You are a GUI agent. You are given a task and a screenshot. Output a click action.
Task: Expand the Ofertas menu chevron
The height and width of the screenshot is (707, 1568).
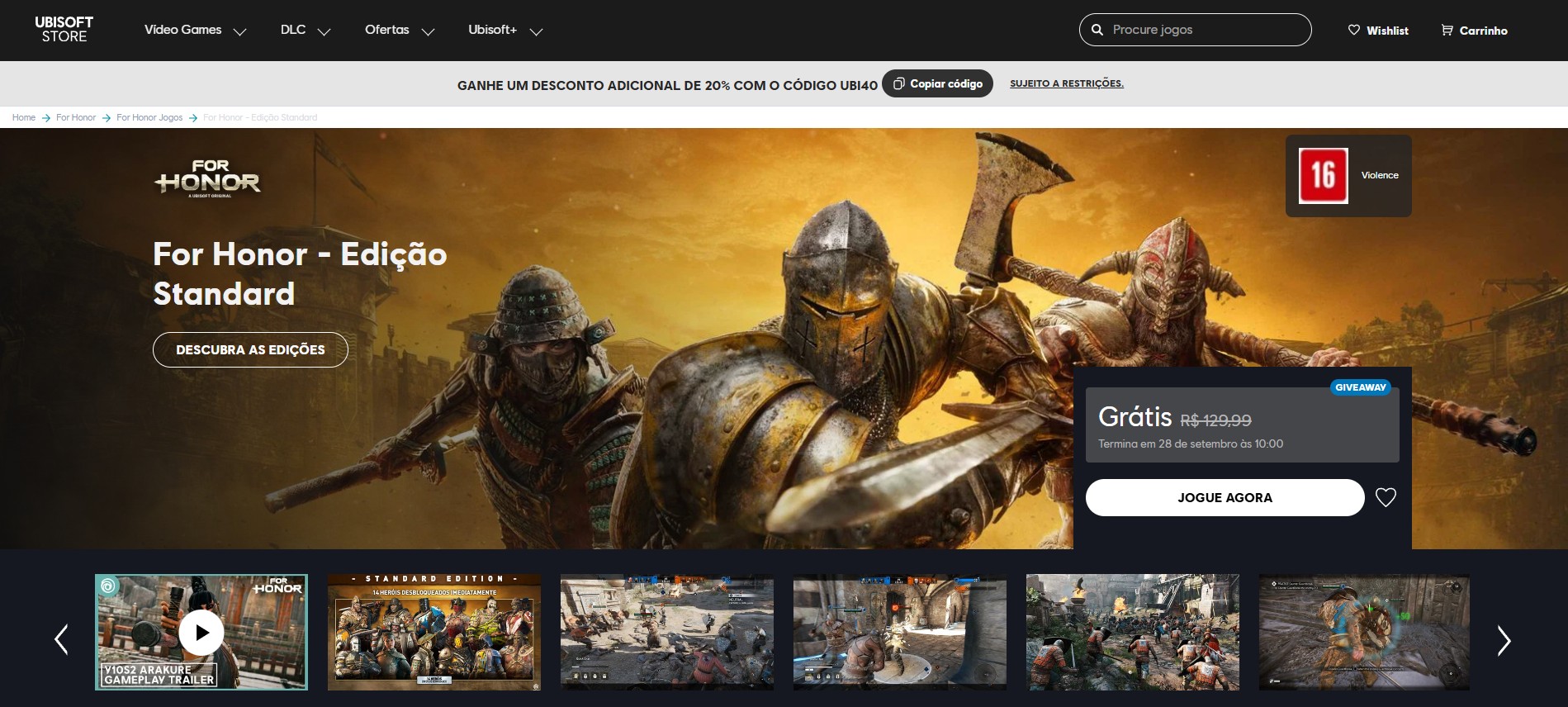[x=428, y=32]
